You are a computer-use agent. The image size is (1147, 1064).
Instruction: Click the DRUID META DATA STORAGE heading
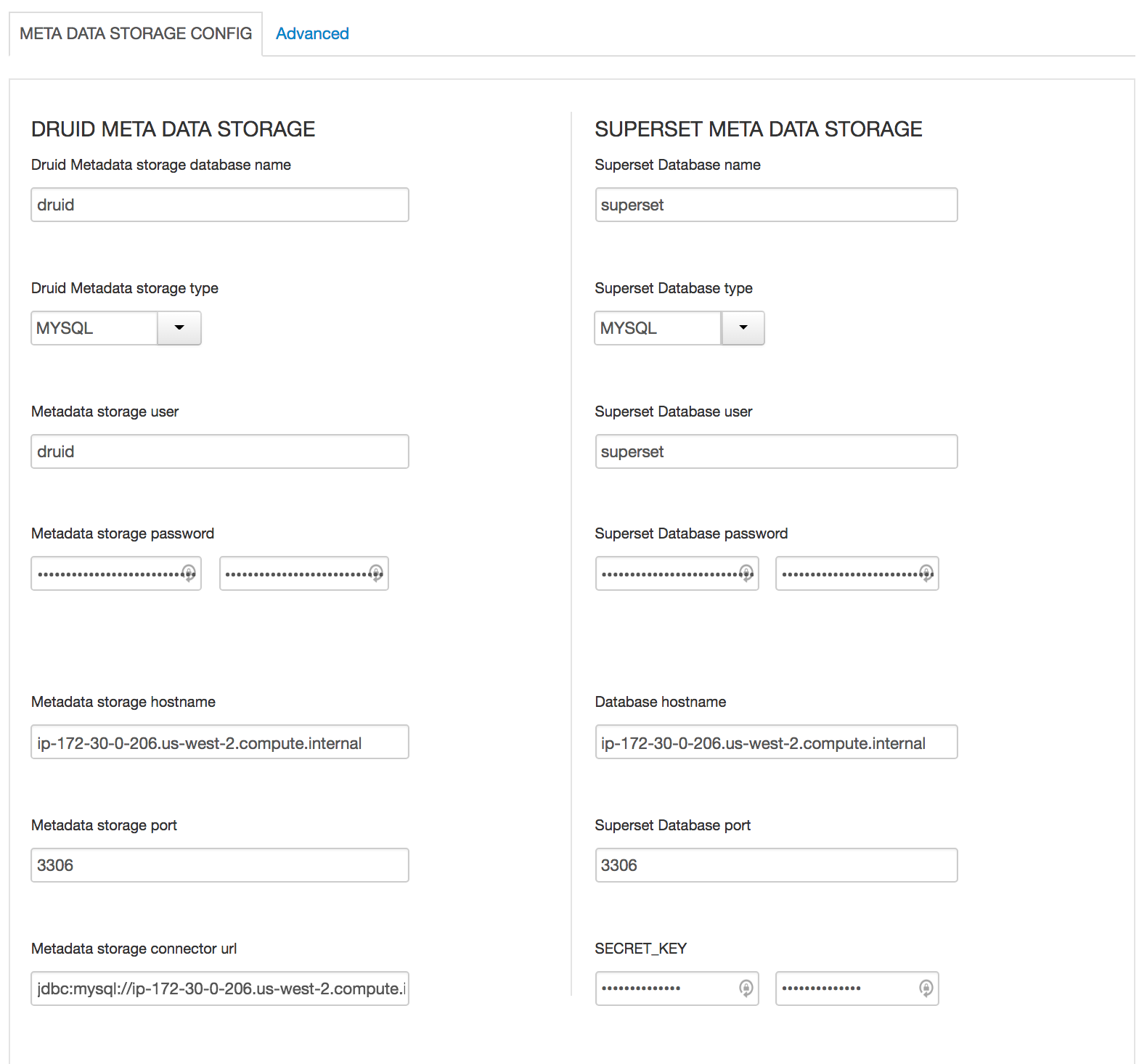click(x=173, y=129)
